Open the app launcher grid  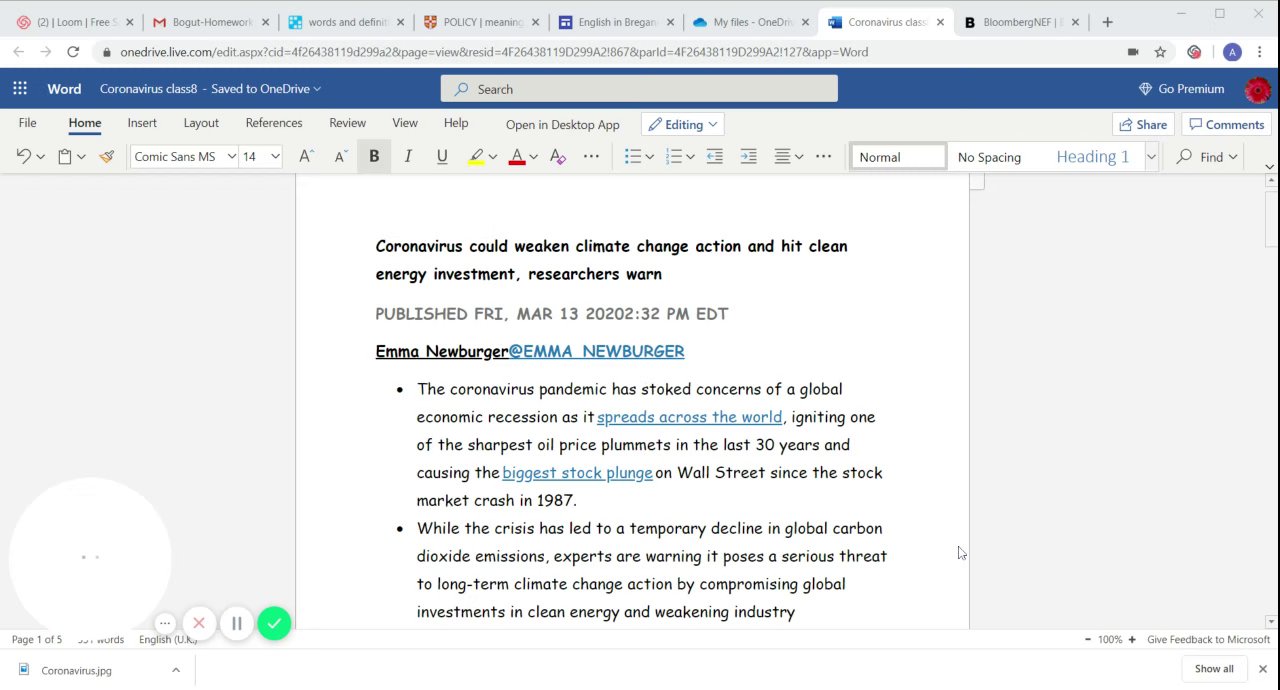[x=20, y=89]
